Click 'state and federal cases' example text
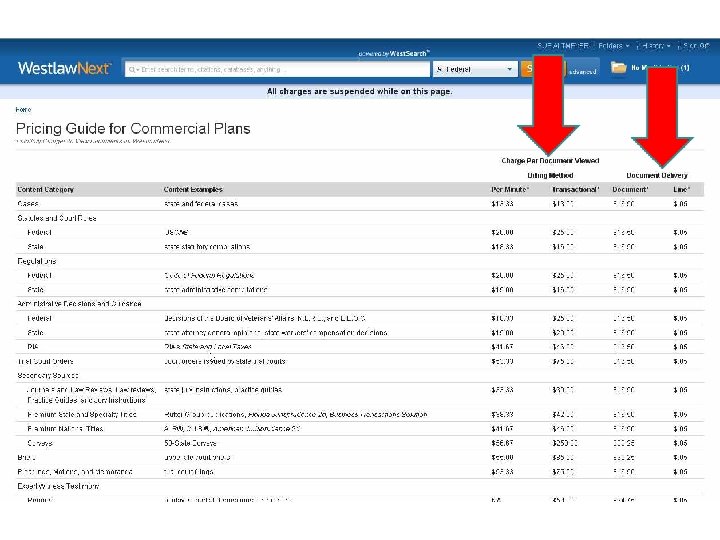Screen dimensions: 720x540 coord(201,203)
